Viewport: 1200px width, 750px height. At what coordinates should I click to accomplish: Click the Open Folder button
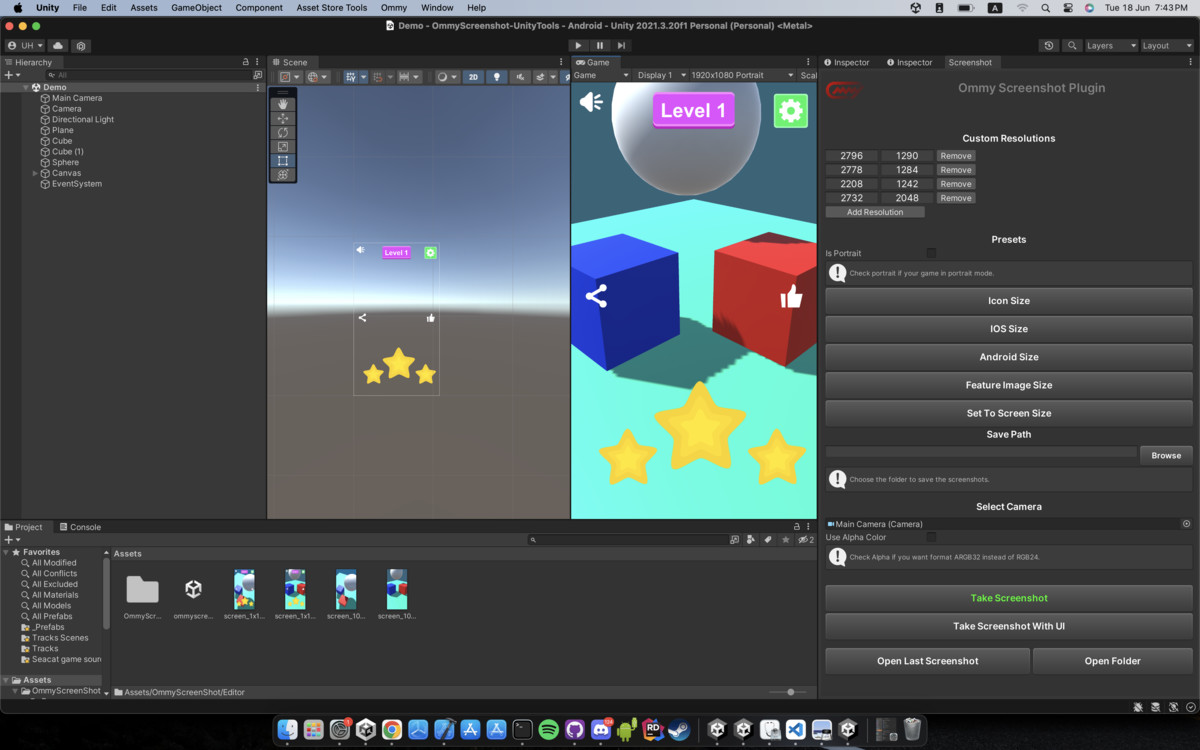(1112, 661)
